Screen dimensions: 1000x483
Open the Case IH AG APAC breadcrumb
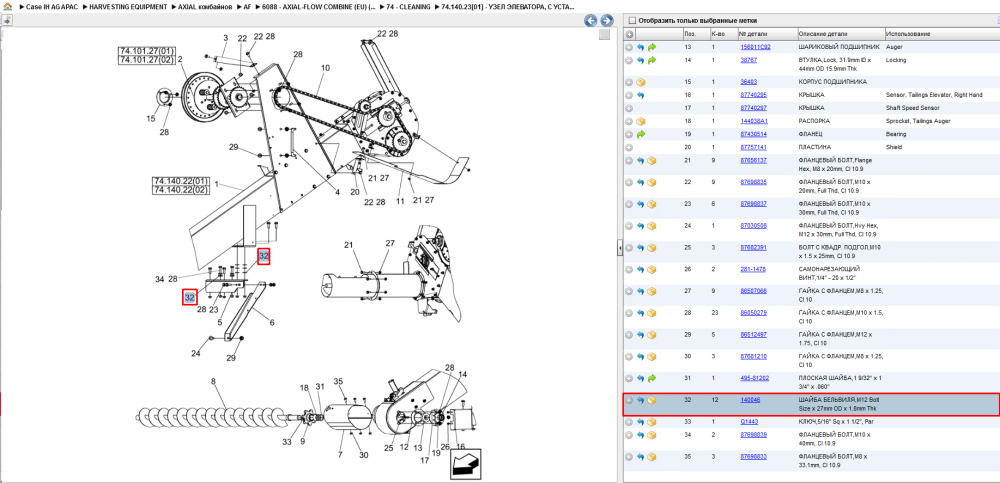pos(50,6)
